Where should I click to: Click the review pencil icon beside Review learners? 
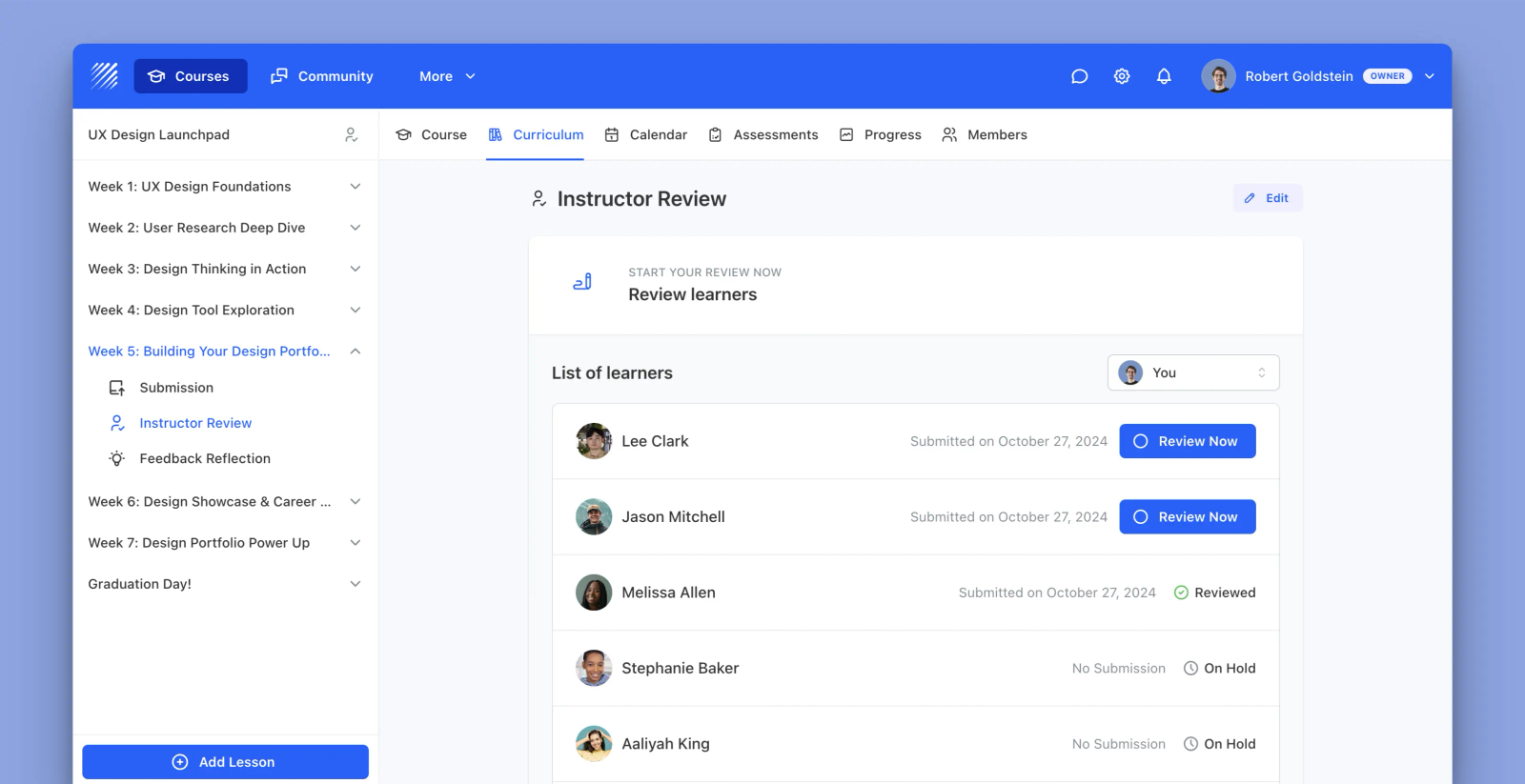pyautogui.click(x=582, y=282)
